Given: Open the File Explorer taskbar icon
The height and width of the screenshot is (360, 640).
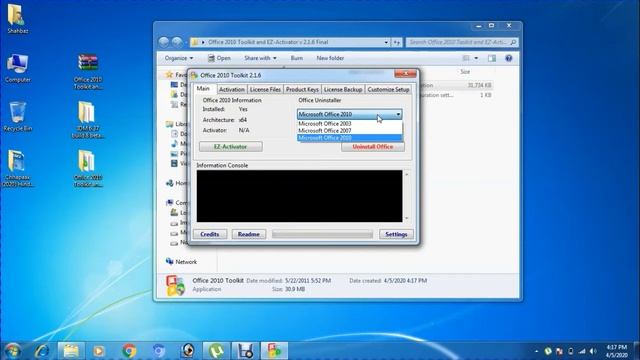Looking at the screenshot, I should pos(71,351).
